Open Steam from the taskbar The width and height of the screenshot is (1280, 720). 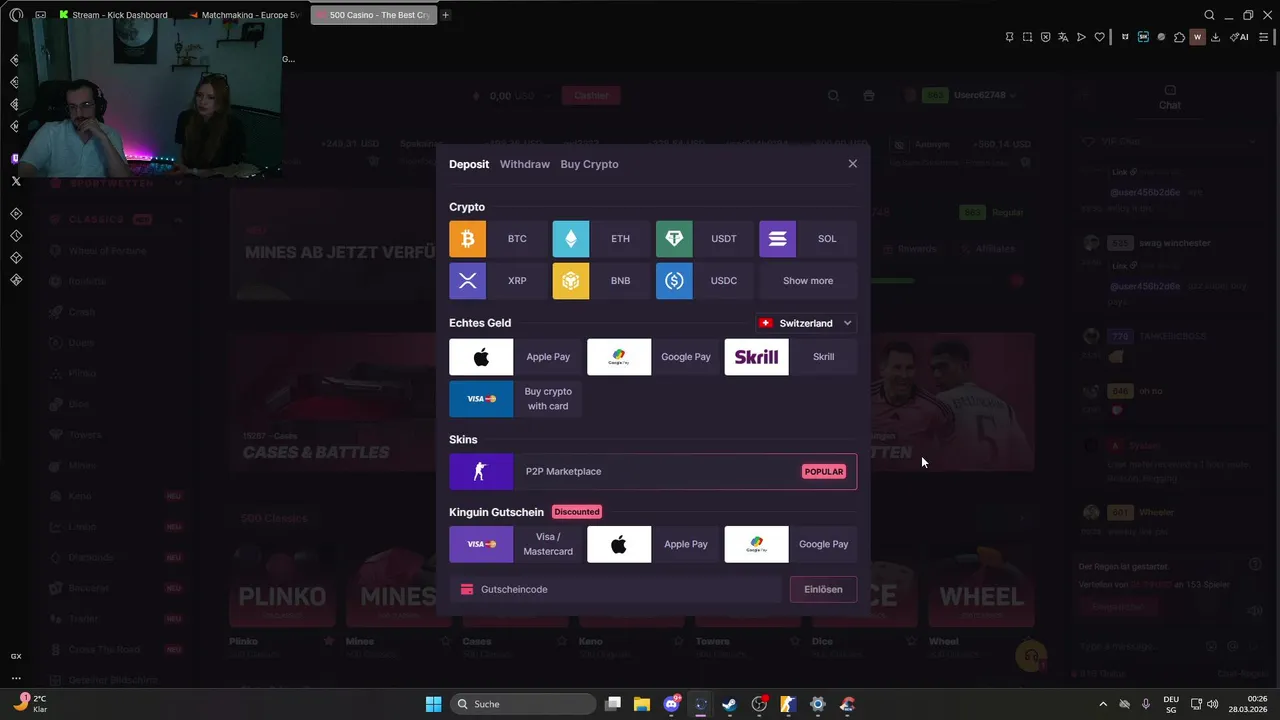(x=730, y=704)
